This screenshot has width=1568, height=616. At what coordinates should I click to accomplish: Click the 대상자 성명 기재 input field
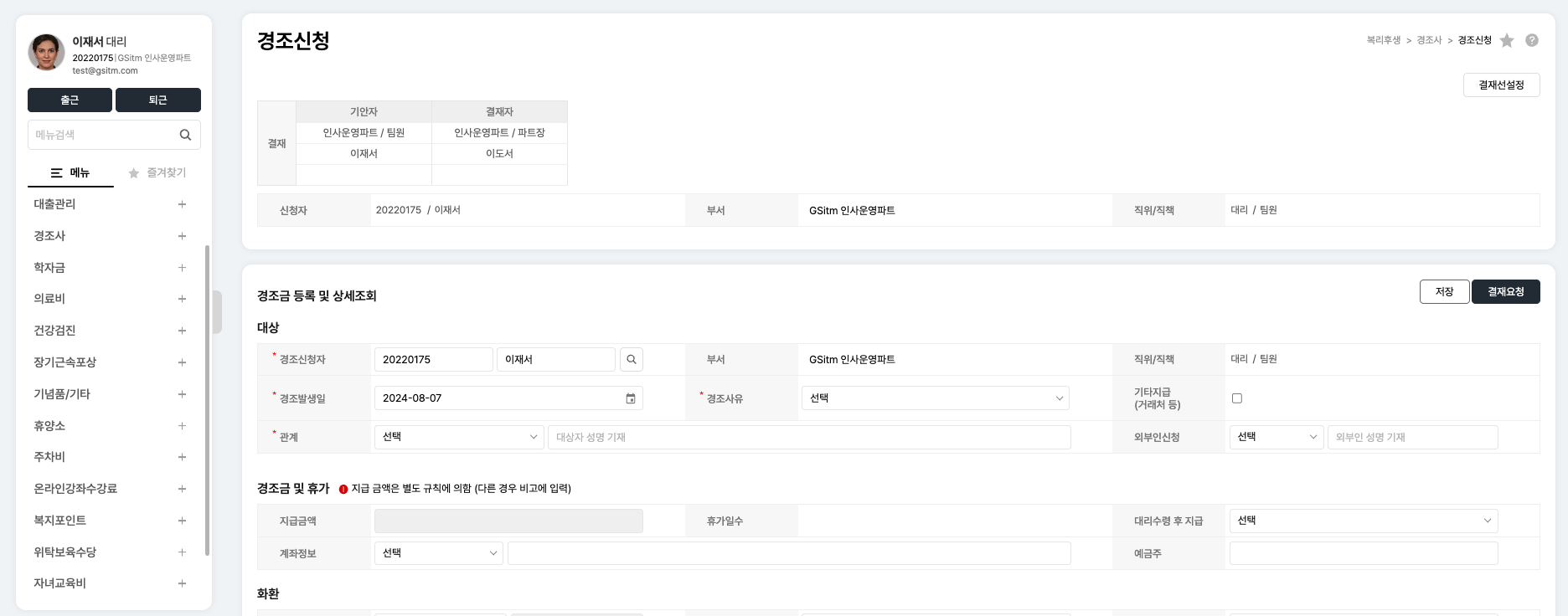[x=808, y=437]
